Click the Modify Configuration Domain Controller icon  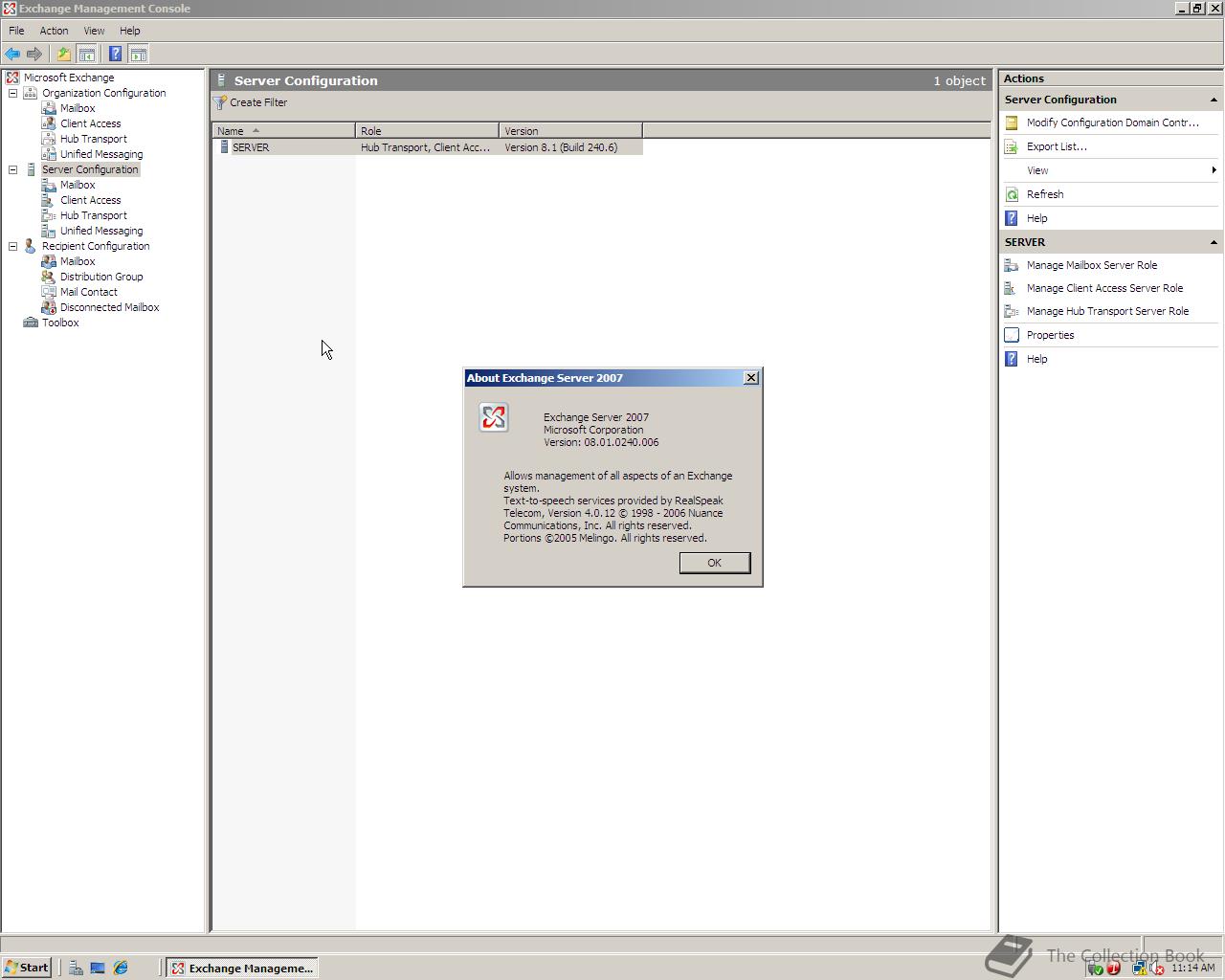tap(1012, 122)
